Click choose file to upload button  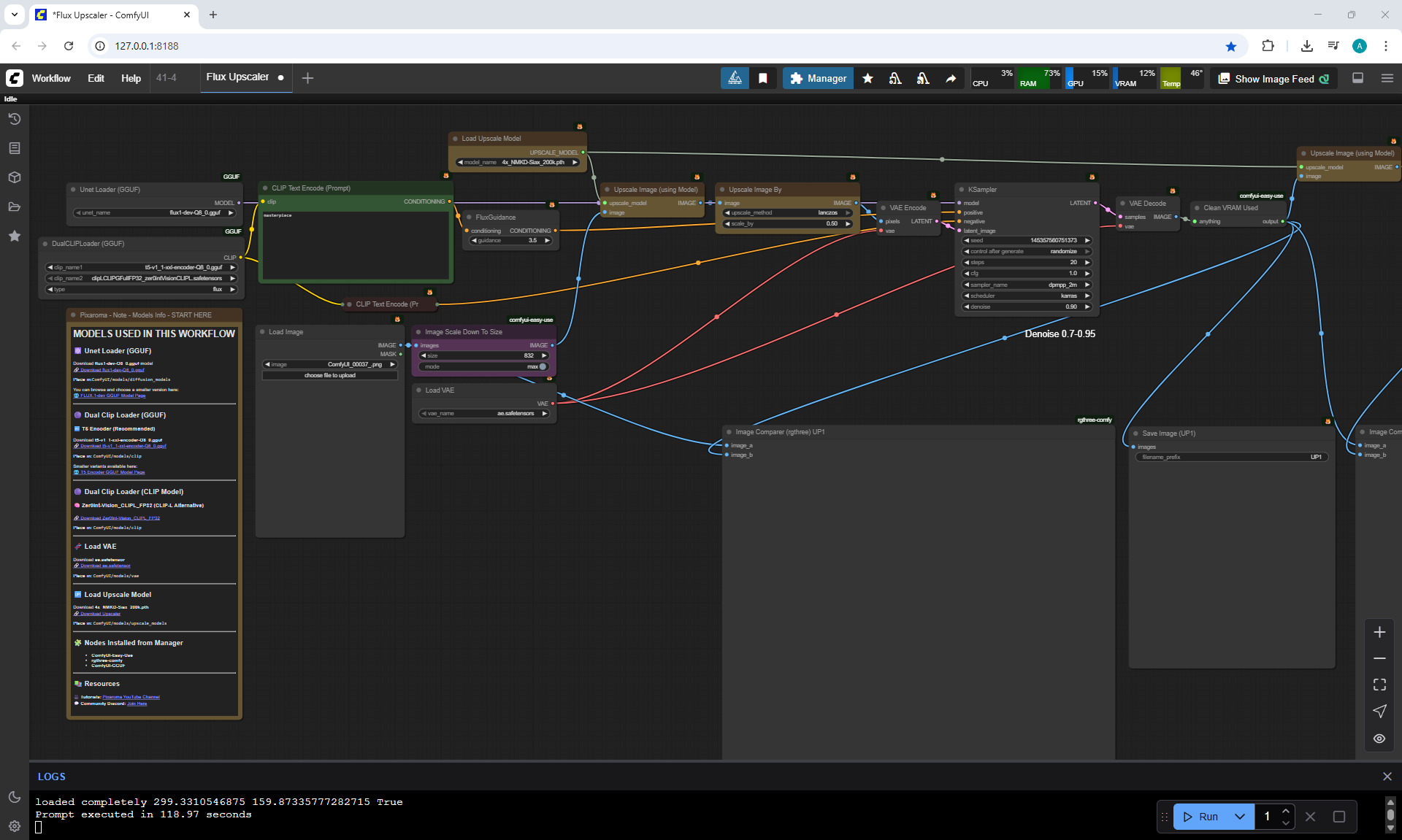pos(330,375)
